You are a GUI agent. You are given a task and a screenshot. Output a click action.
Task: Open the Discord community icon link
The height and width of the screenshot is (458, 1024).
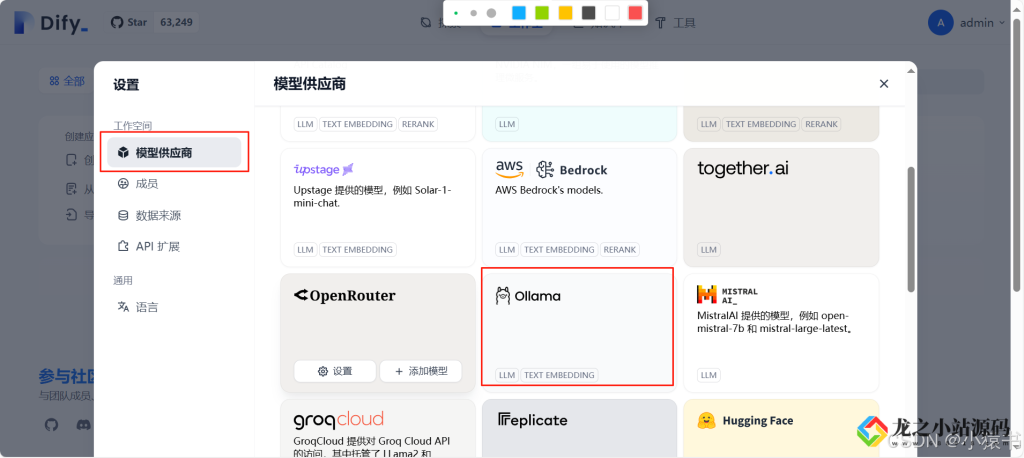(x=83, y=425)
